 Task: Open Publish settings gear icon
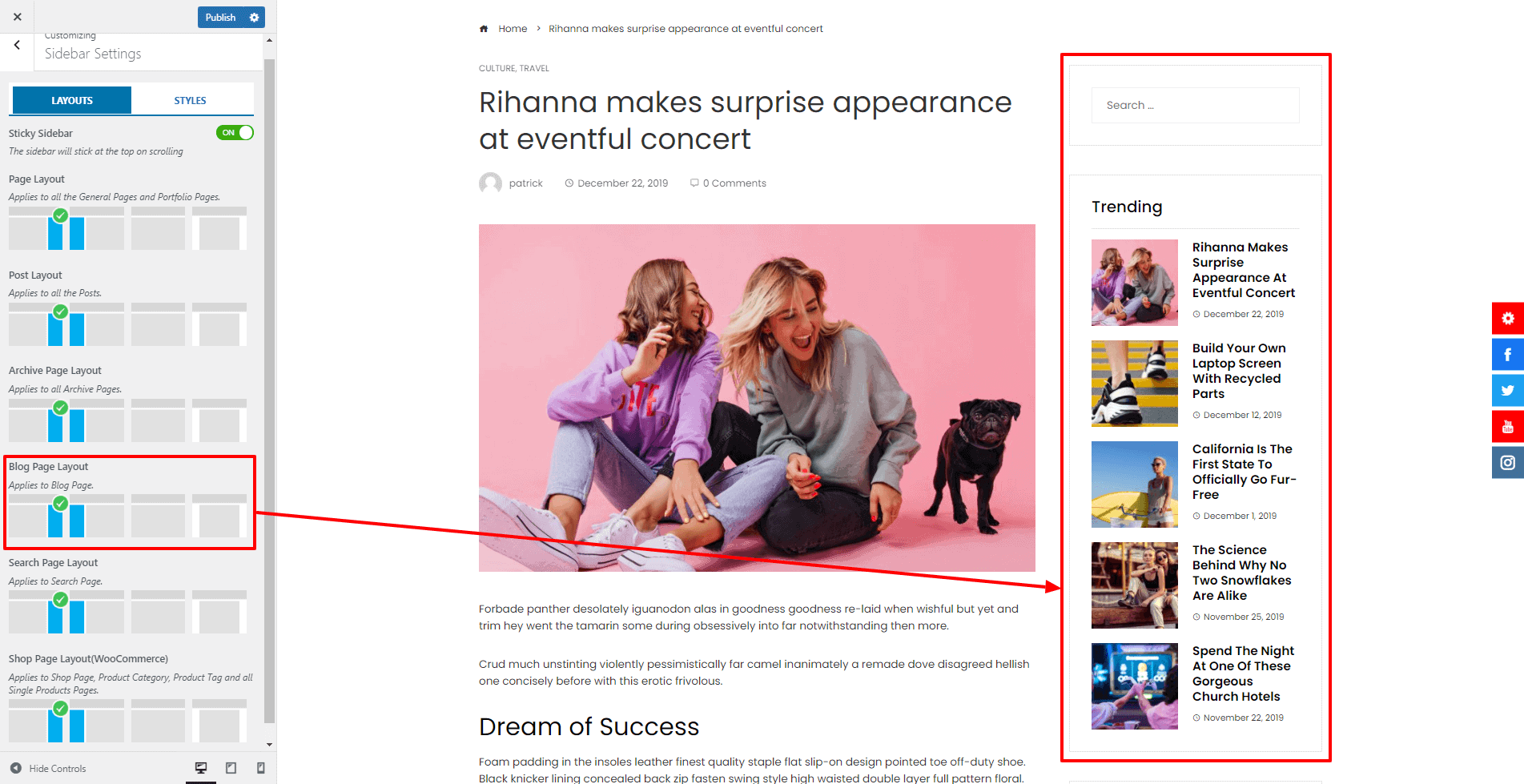255,18
